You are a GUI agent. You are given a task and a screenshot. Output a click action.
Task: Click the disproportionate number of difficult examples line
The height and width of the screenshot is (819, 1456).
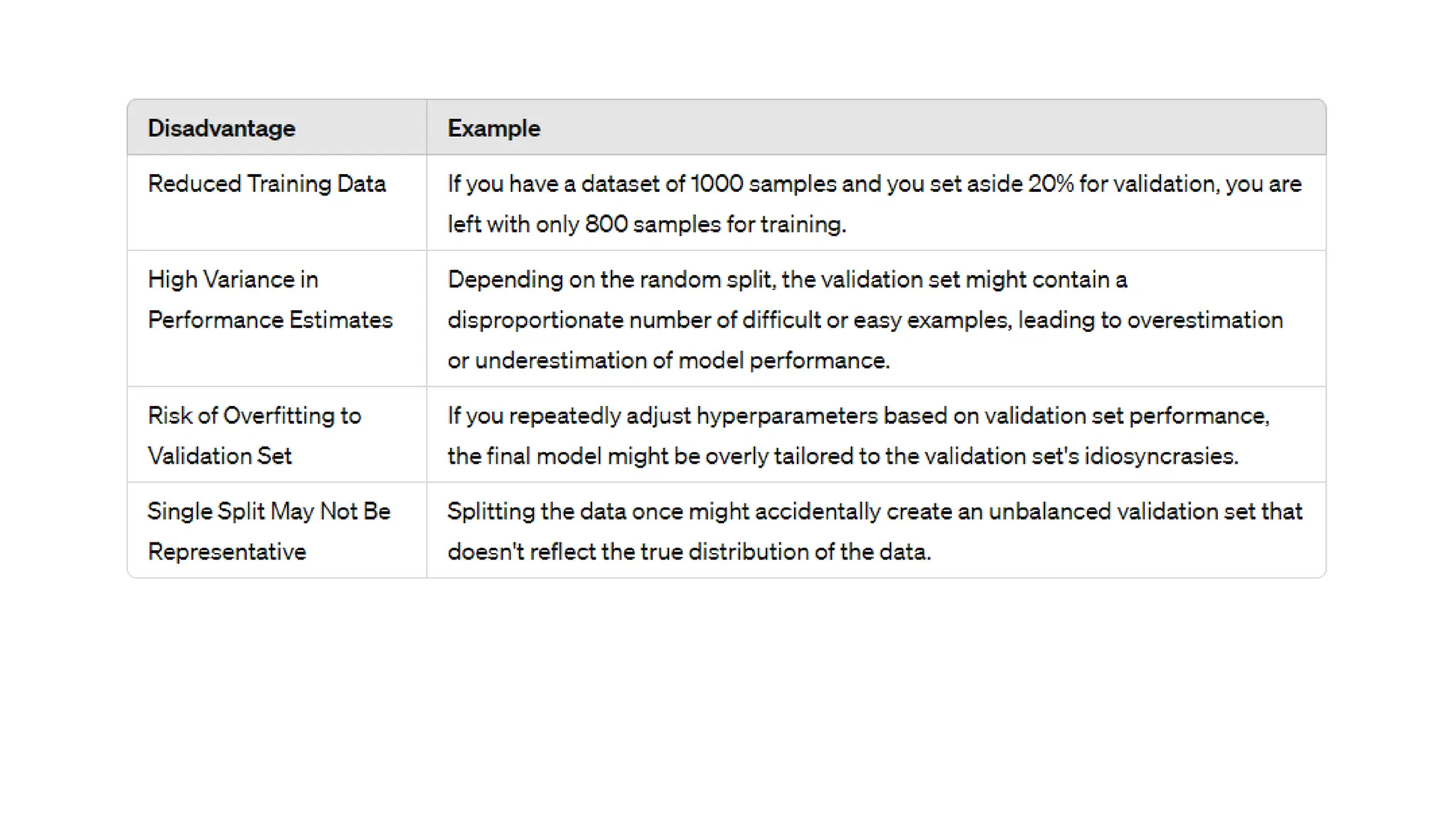click(864, 320)
